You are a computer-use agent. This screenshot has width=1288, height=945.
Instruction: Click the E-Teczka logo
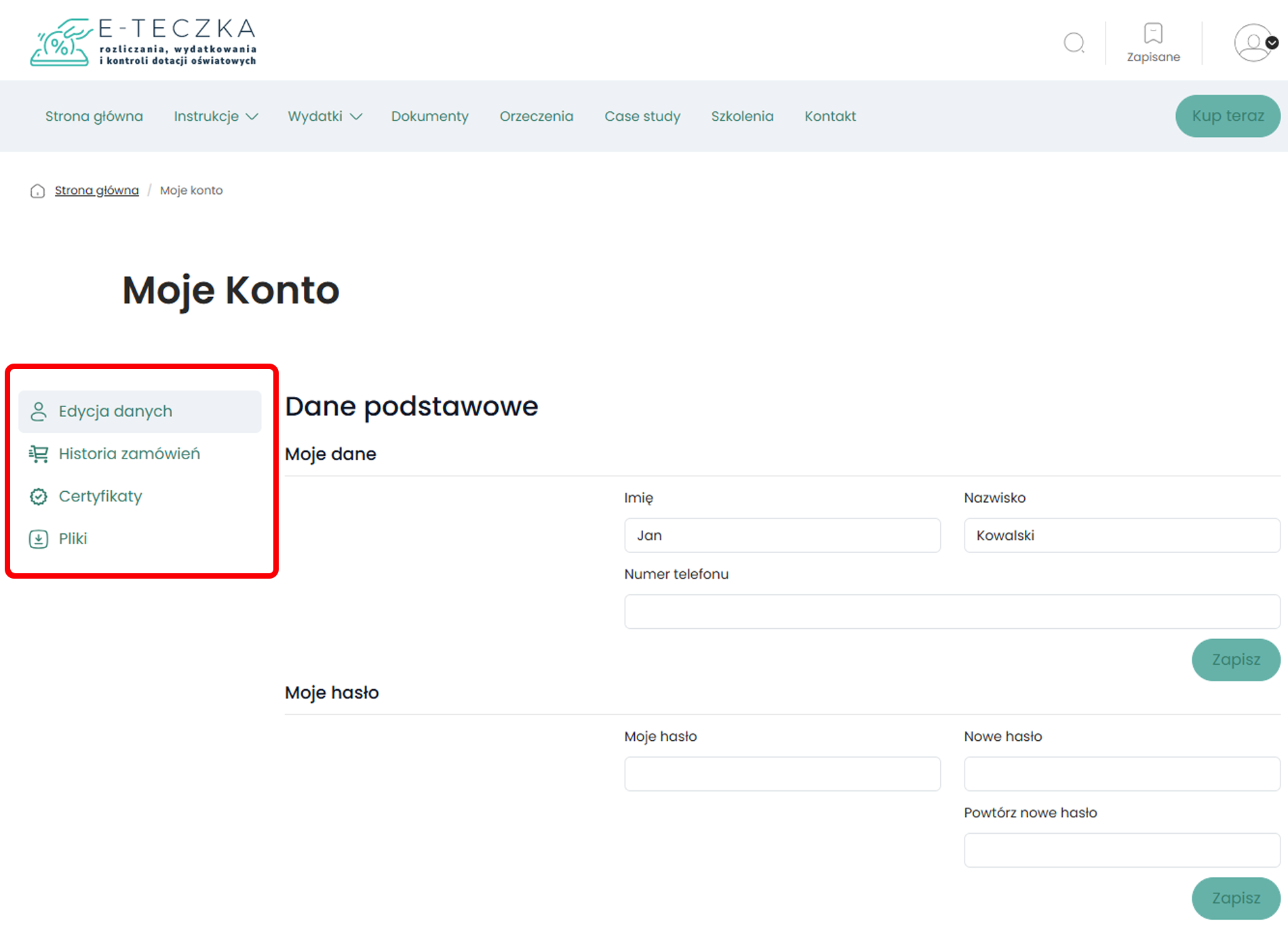coord(143,42)
